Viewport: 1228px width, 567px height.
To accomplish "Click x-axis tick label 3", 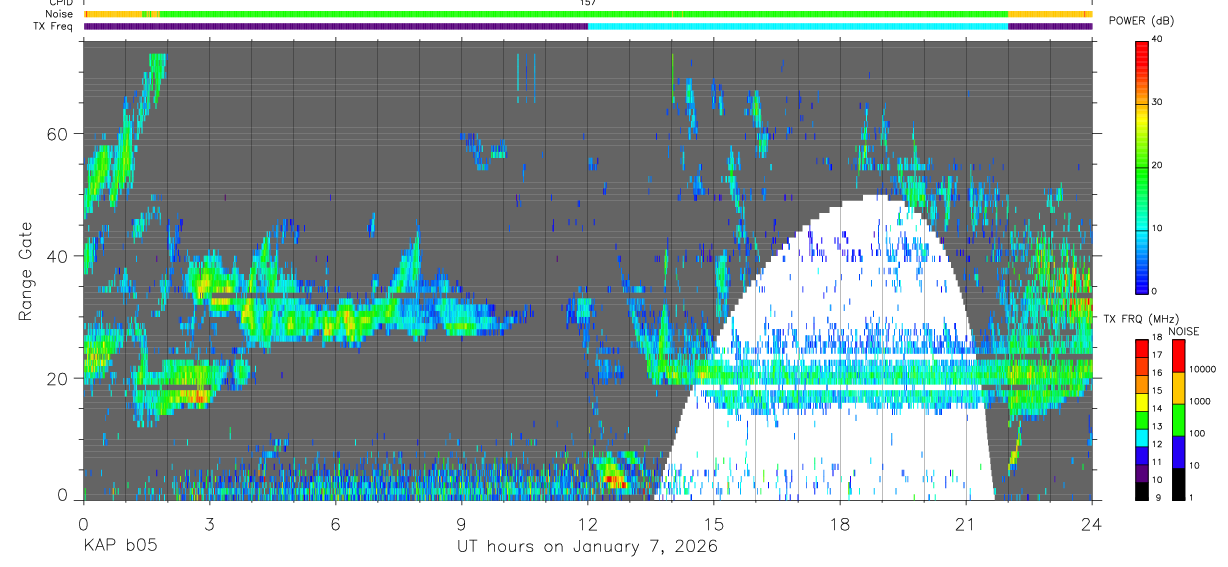I will (209, 522).
